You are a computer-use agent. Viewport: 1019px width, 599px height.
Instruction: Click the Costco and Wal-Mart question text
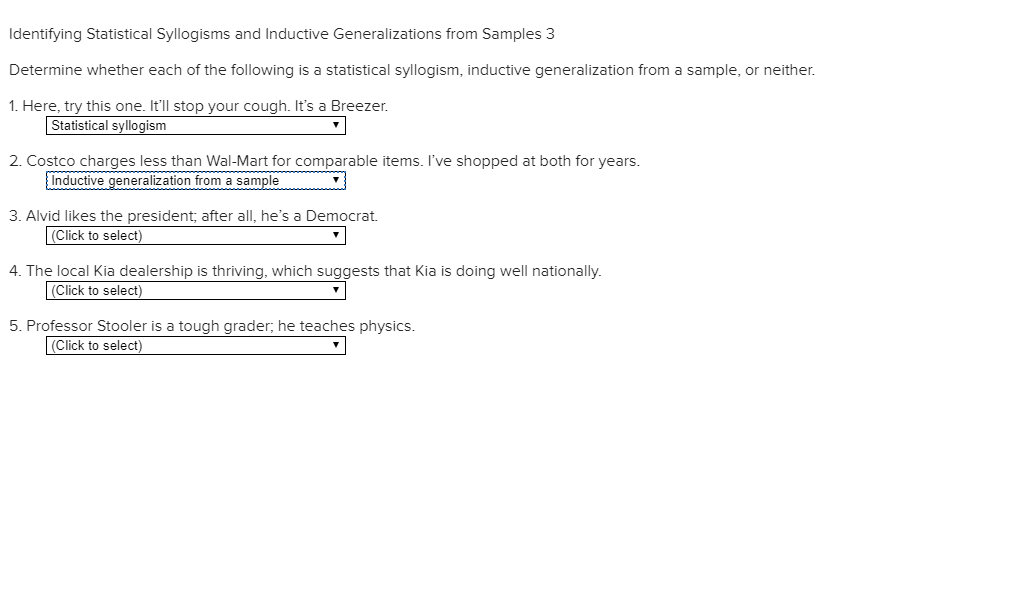[324, 160]
